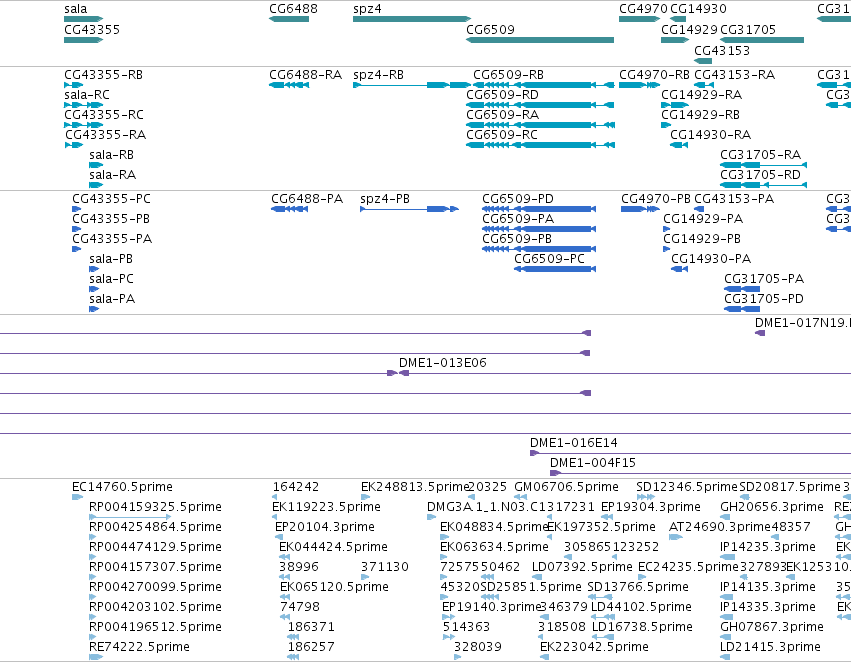Select CDS CG31705-PA

[742, 289]
